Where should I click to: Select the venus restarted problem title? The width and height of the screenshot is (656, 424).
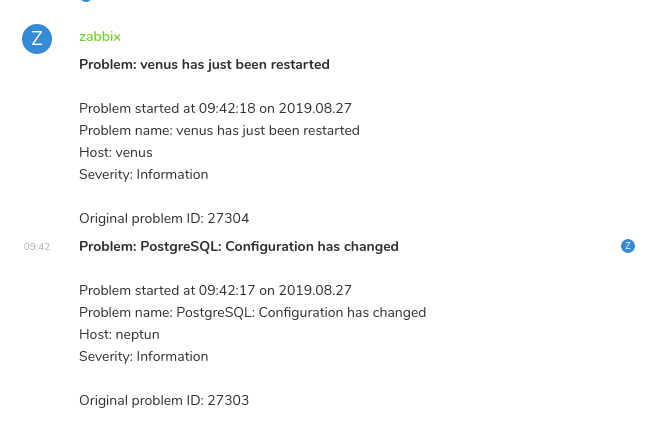(x=204, y=64)
